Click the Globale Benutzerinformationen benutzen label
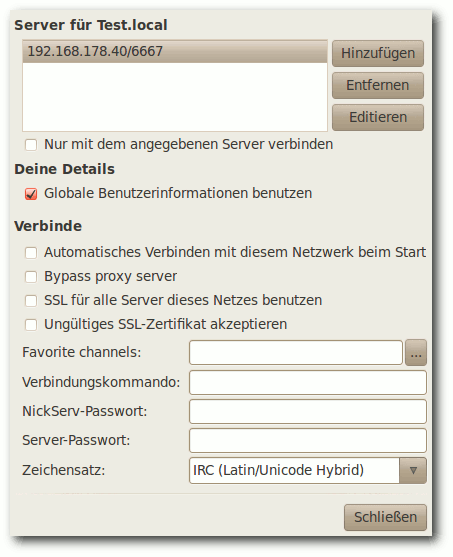Viewport: 453px width, 557px height. (x=178, y=194)
